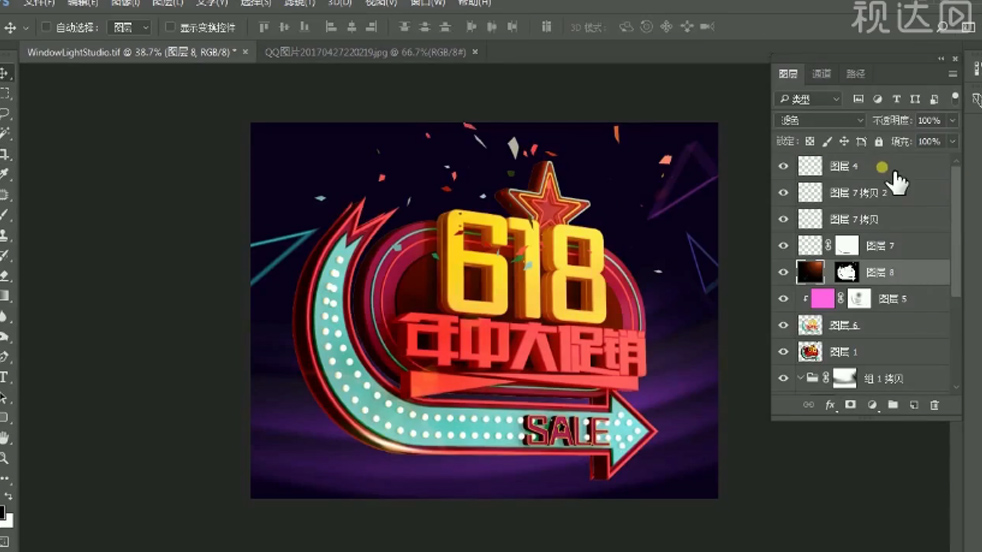Hide the group 组 1 拷贝

coord(783,378)
